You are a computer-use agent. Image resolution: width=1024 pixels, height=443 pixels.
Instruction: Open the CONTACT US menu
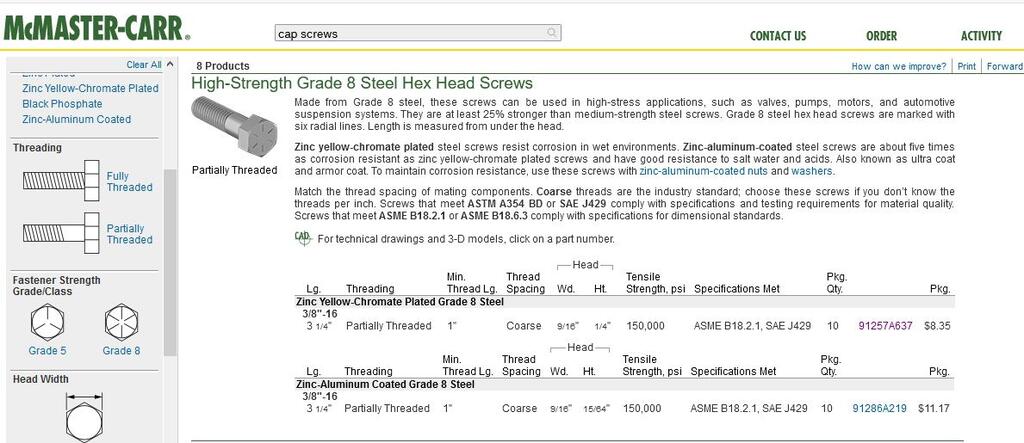click(x=778, y=36)
